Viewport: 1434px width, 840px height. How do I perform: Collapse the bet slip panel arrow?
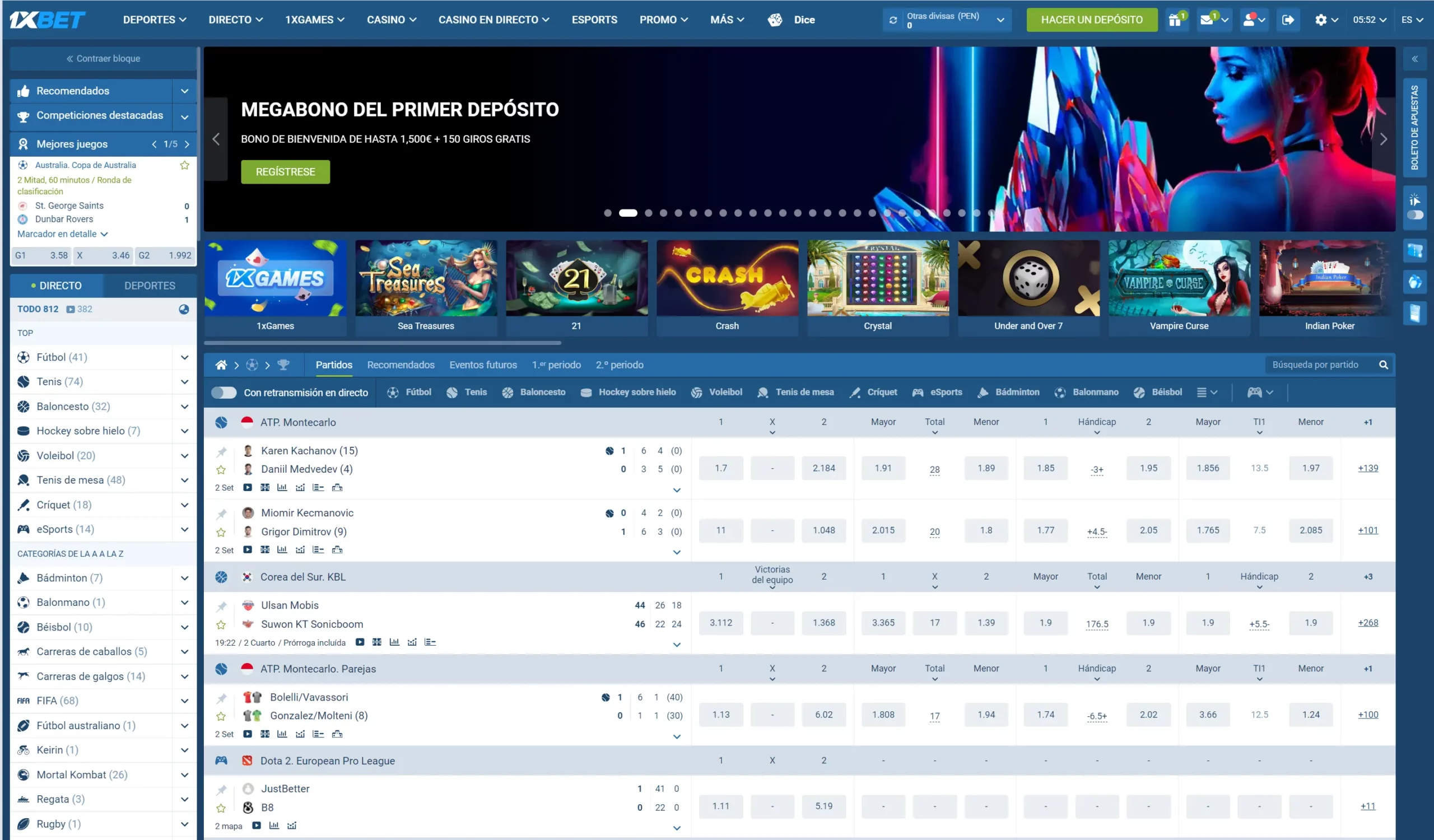pos(1414,59)
